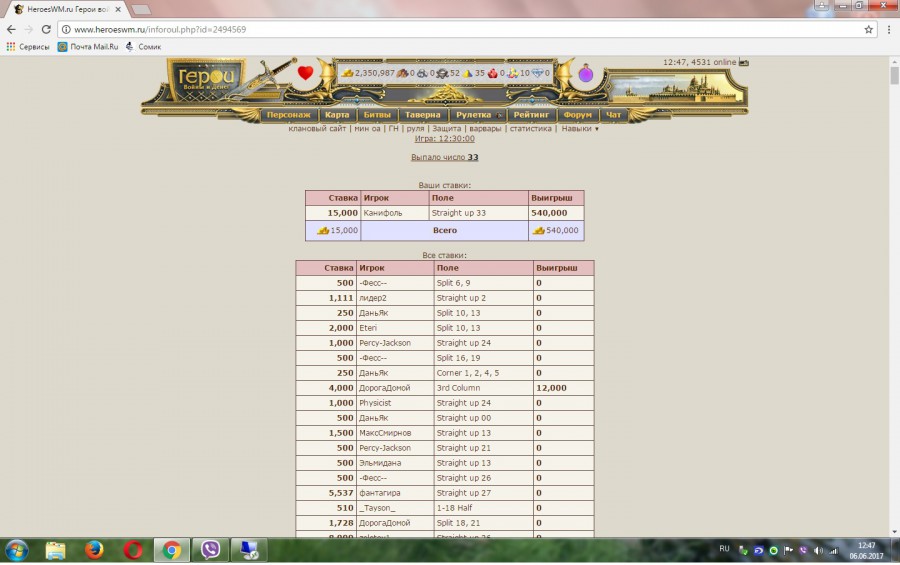Click the статистика link
This screenshot has height=565, width=900.
click(x=530, y=128)
